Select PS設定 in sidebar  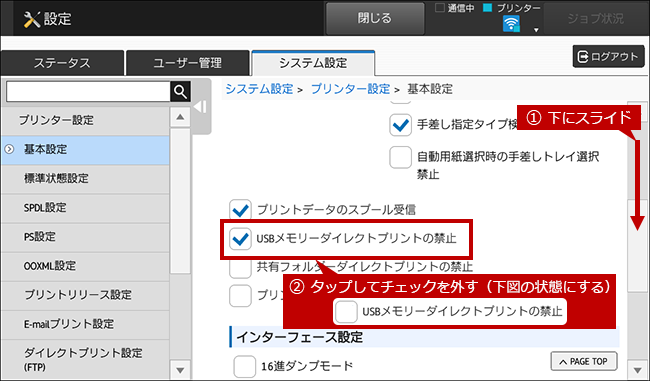pos(85,237)
